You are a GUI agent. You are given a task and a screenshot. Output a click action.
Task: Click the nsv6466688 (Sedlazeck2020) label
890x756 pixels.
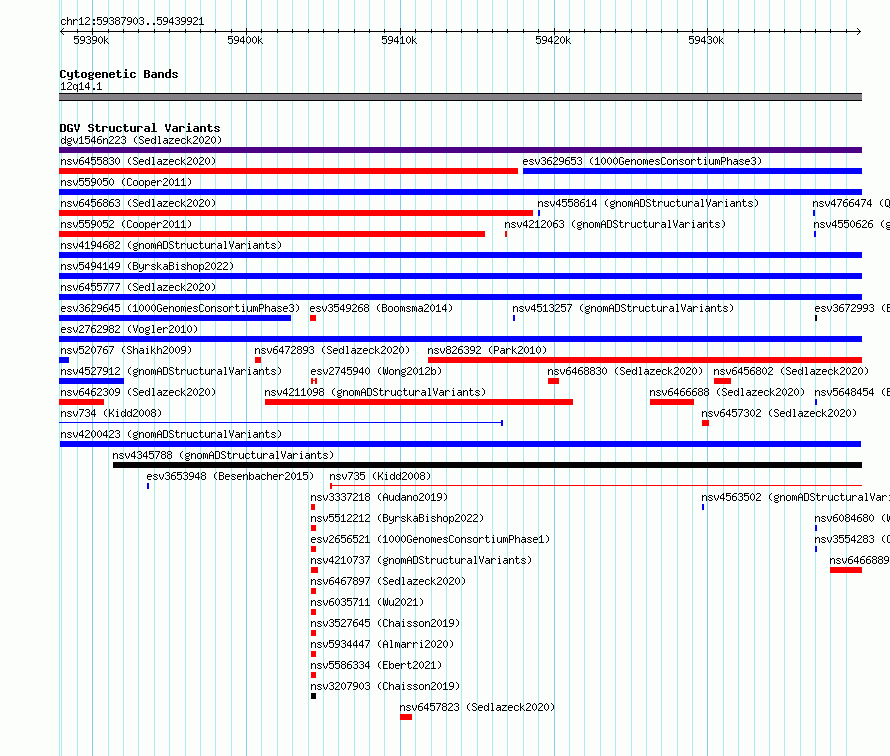(727, 392)
